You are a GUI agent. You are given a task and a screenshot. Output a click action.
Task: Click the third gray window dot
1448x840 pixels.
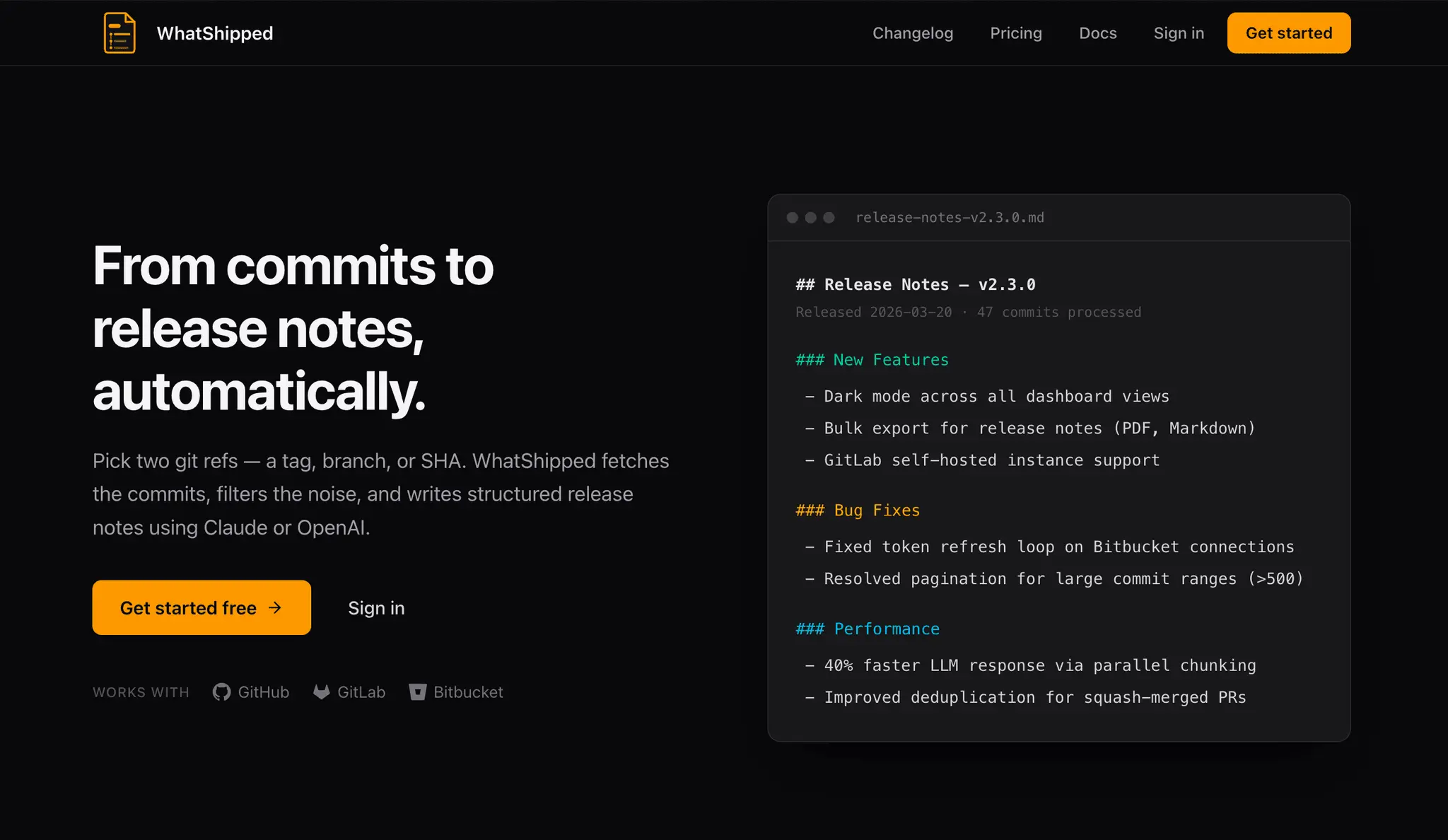[829, 218]
